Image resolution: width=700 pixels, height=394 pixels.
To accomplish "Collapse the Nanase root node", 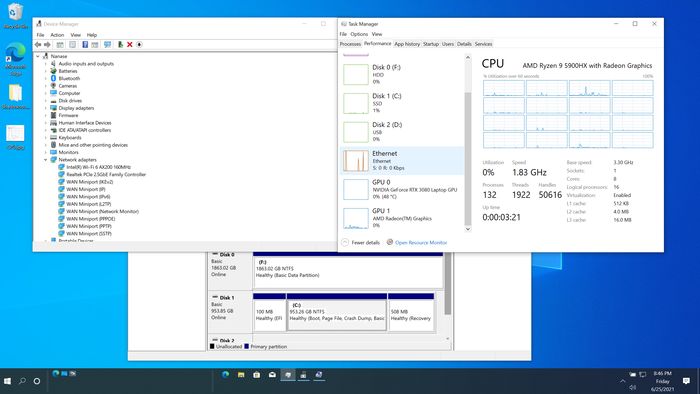I will click(x=38, y=56).
